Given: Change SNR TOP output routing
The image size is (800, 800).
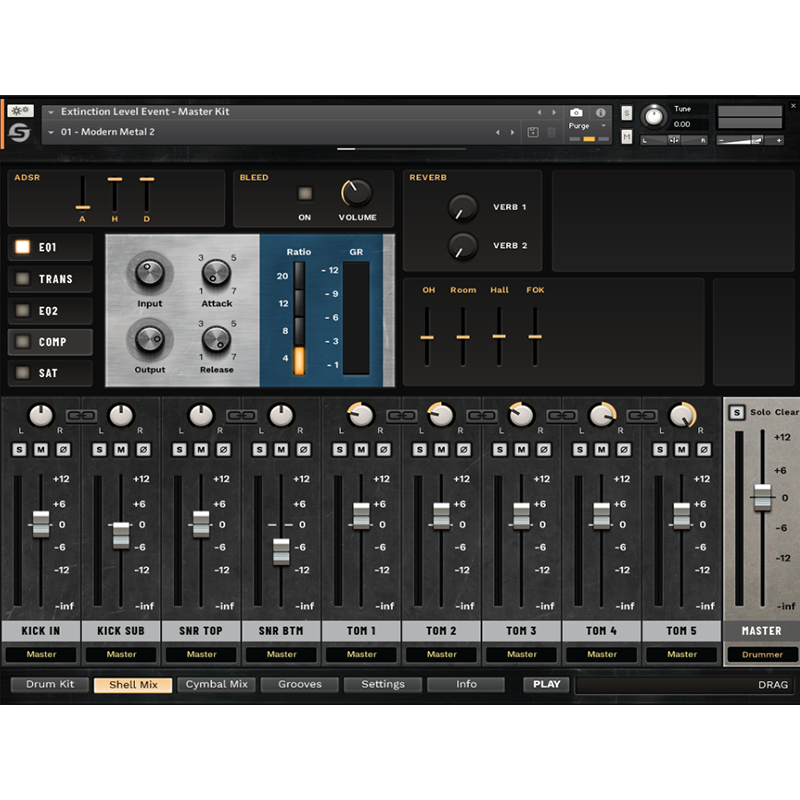Looking at the screenshot, I should click(202, 654).
